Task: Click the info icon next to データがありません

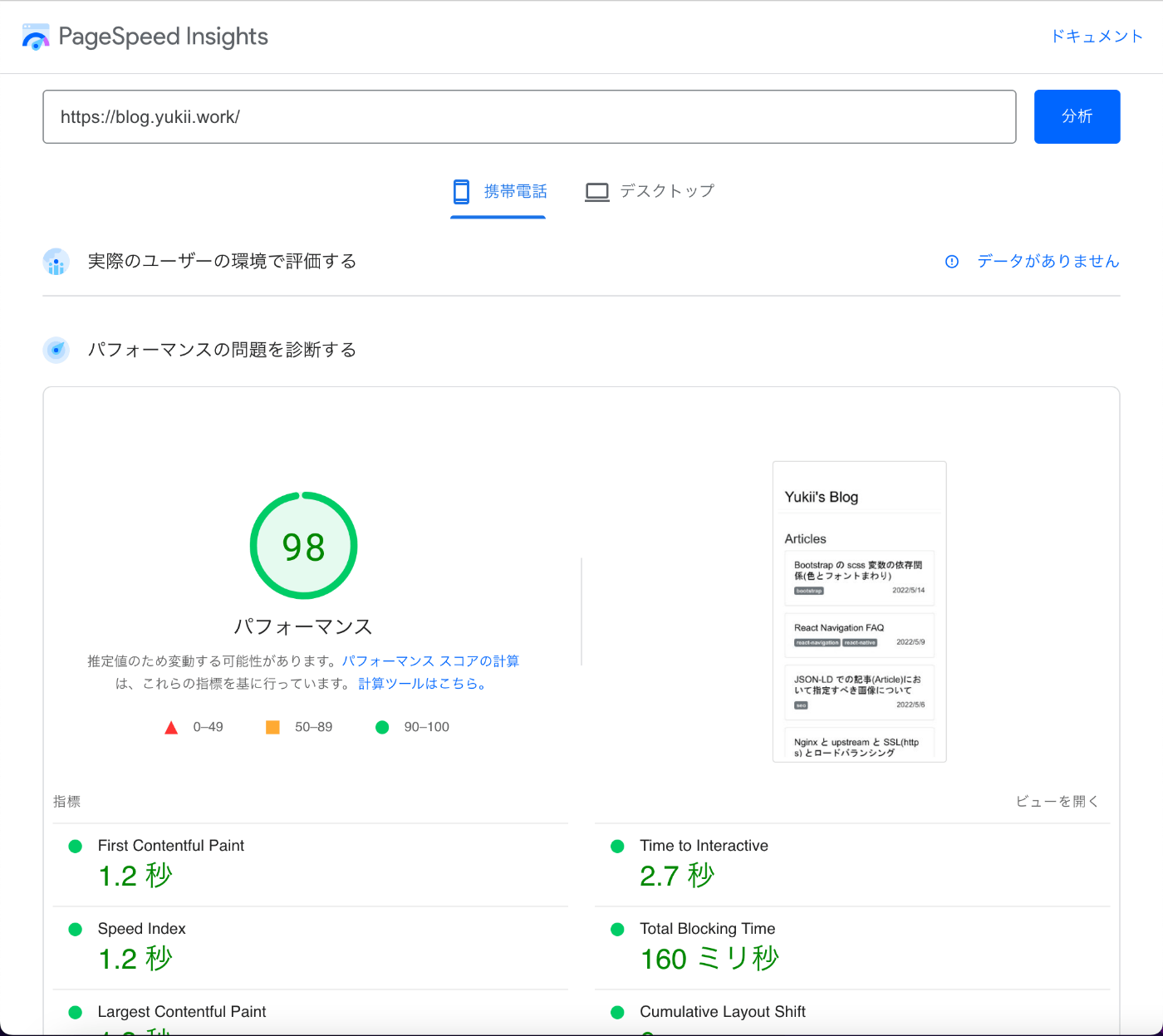Action: 951,261
